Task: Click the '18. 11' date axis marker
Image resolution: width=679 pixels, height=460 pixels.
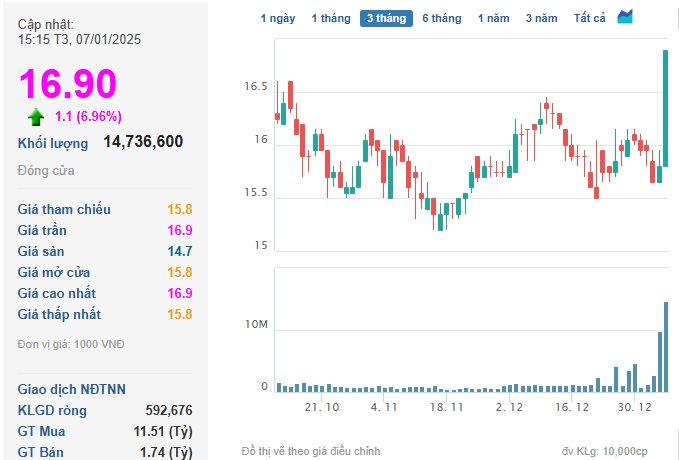Action: [x=446, y=407]
